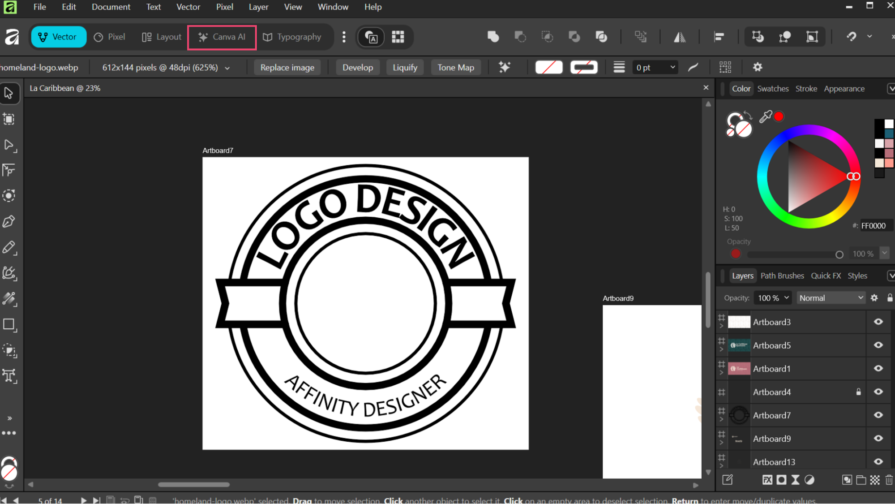This screenshot has height=504, width=895.
Task: Select the Pencil tool
Action: [x=9, y=247]
